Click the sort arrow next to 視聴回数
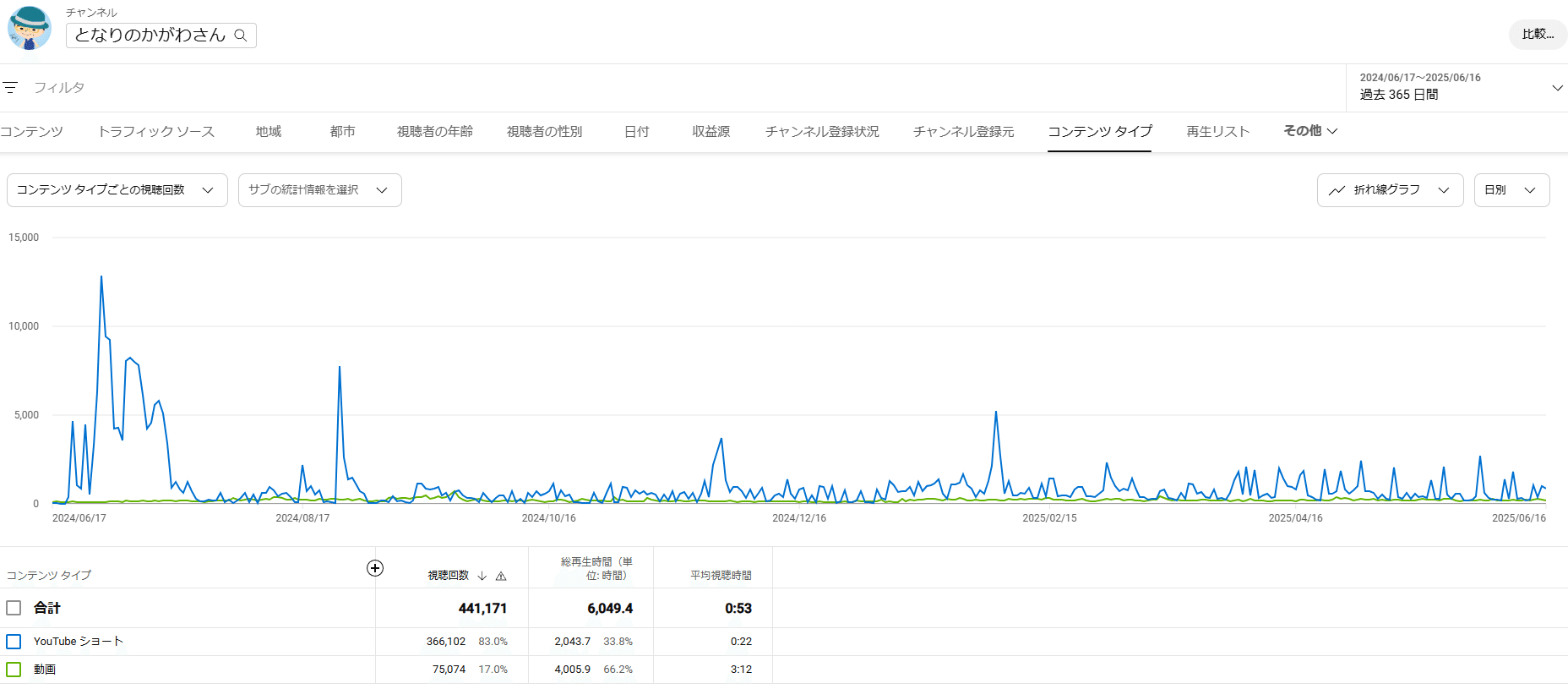 coord(482,576)
